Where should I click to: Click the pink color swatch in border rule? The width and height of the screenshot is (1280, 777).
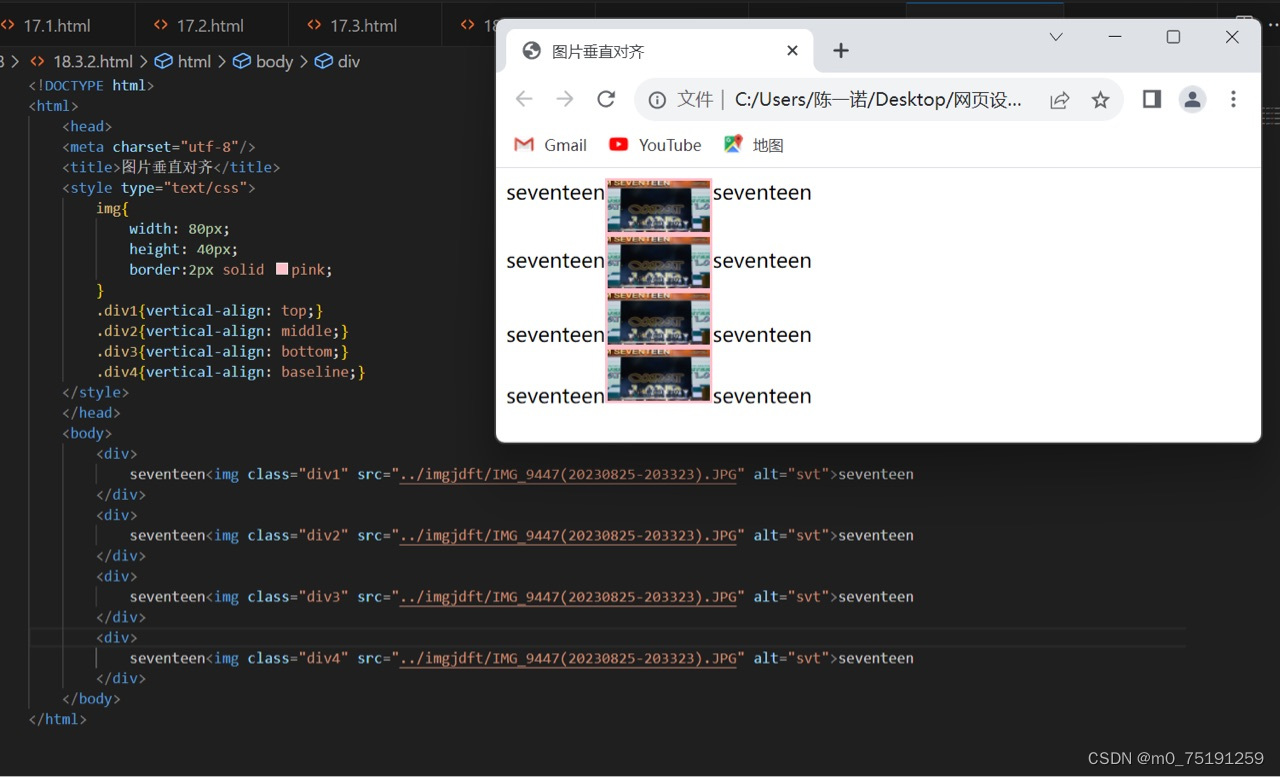[281, 269]
